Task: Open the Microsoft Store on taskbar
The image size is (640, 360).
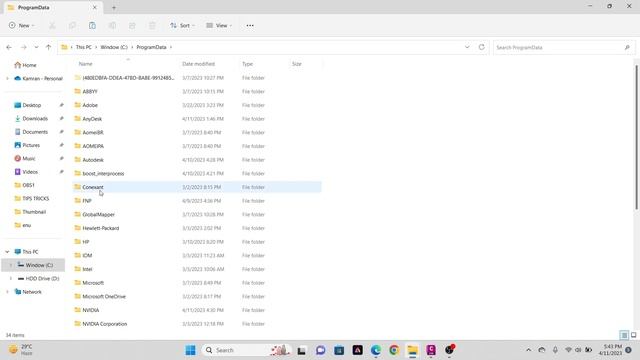Action: [x=339, y=350]
